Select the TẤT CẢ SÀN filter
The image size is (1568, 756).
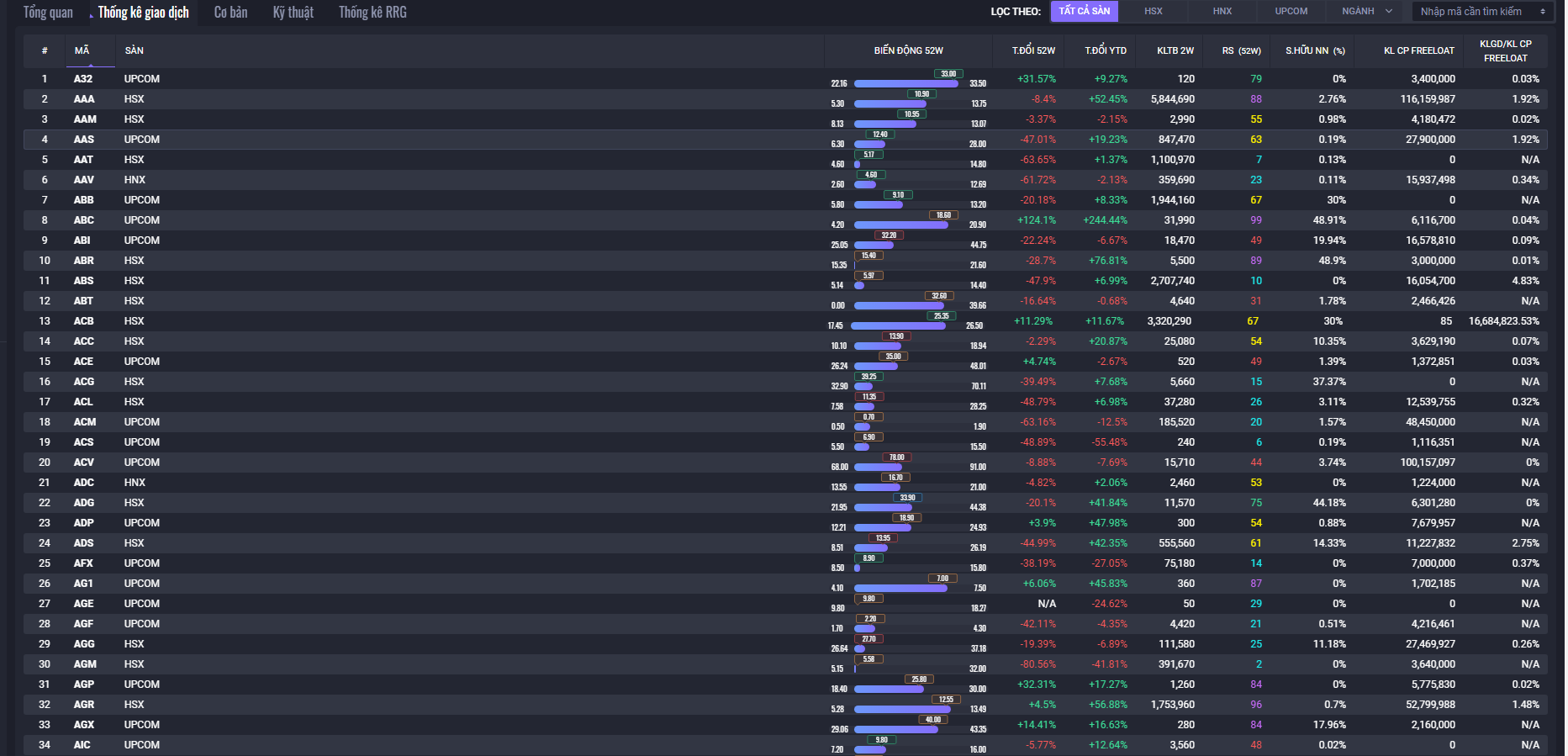1084,11
